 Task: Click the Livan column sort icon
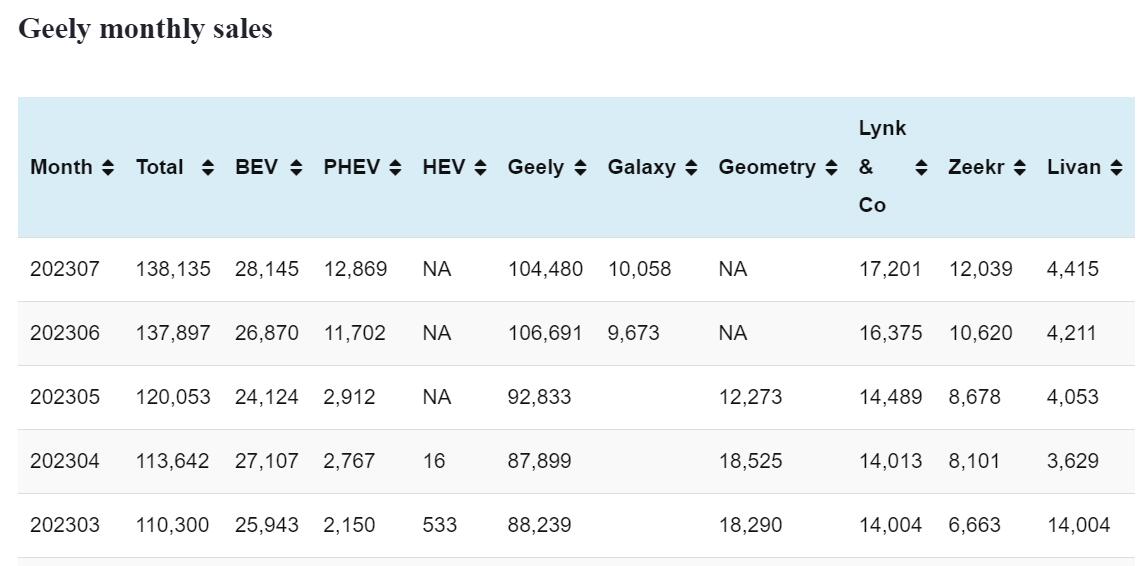click(x=1116, y=168)
